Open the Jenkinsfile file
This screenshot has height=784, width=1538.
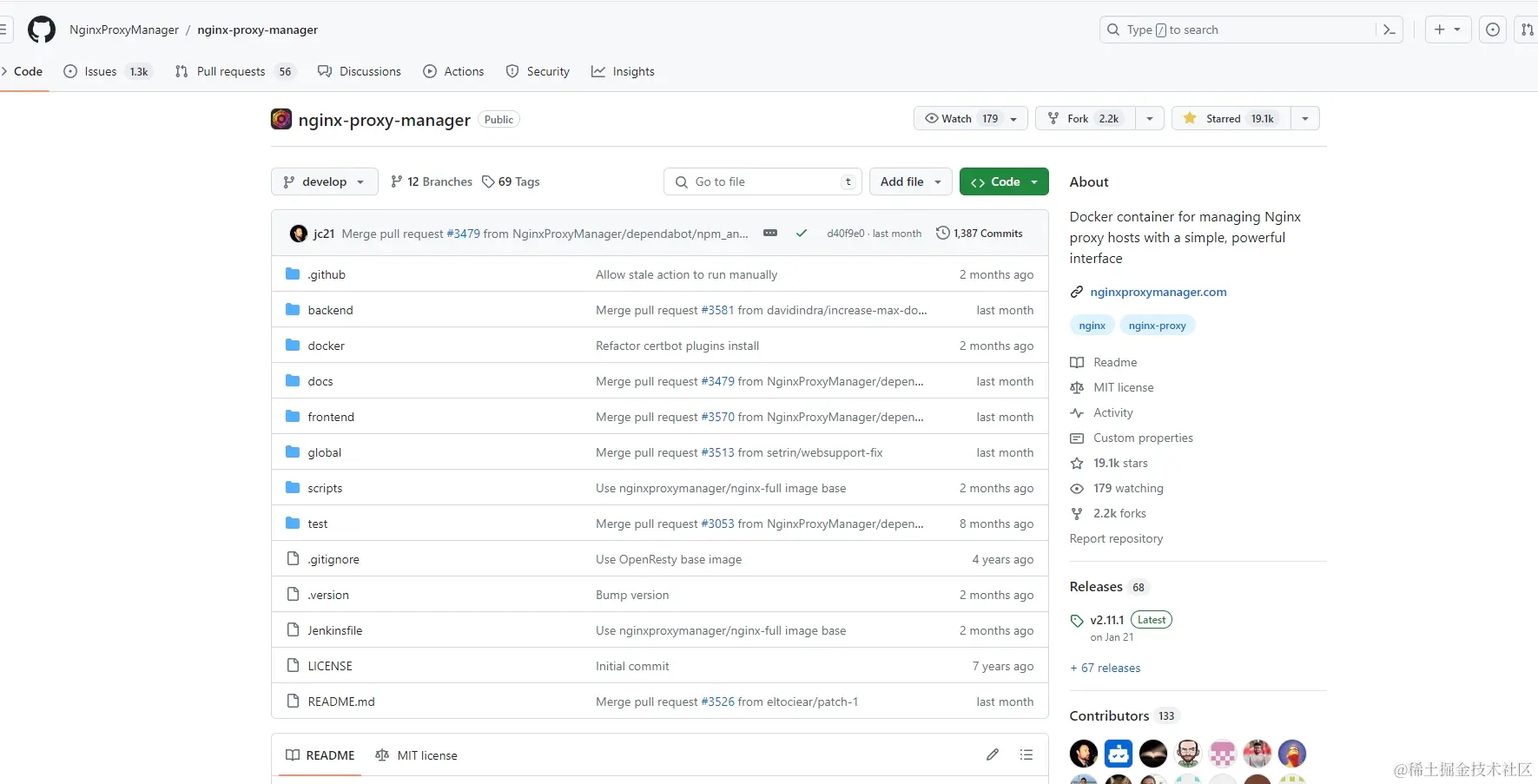coord(335,630)
